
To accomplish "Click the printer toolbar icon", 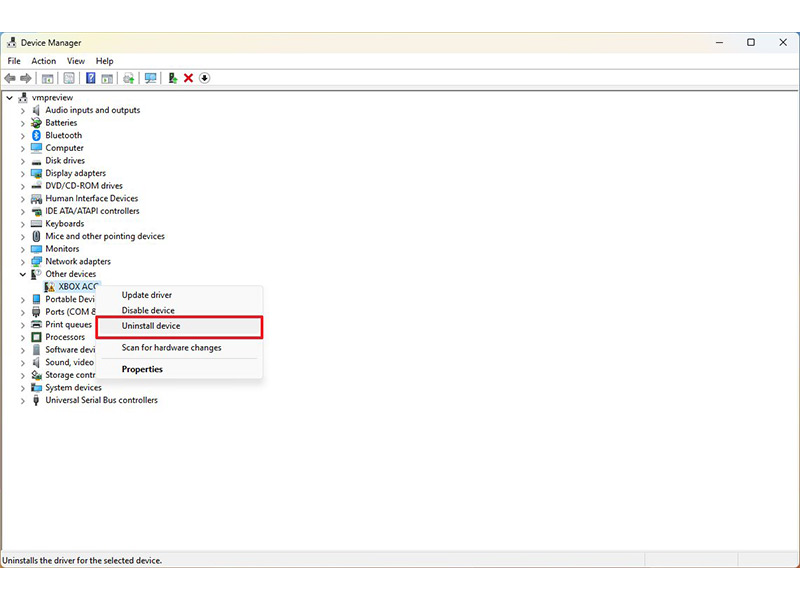I will [x=129, y=78].
